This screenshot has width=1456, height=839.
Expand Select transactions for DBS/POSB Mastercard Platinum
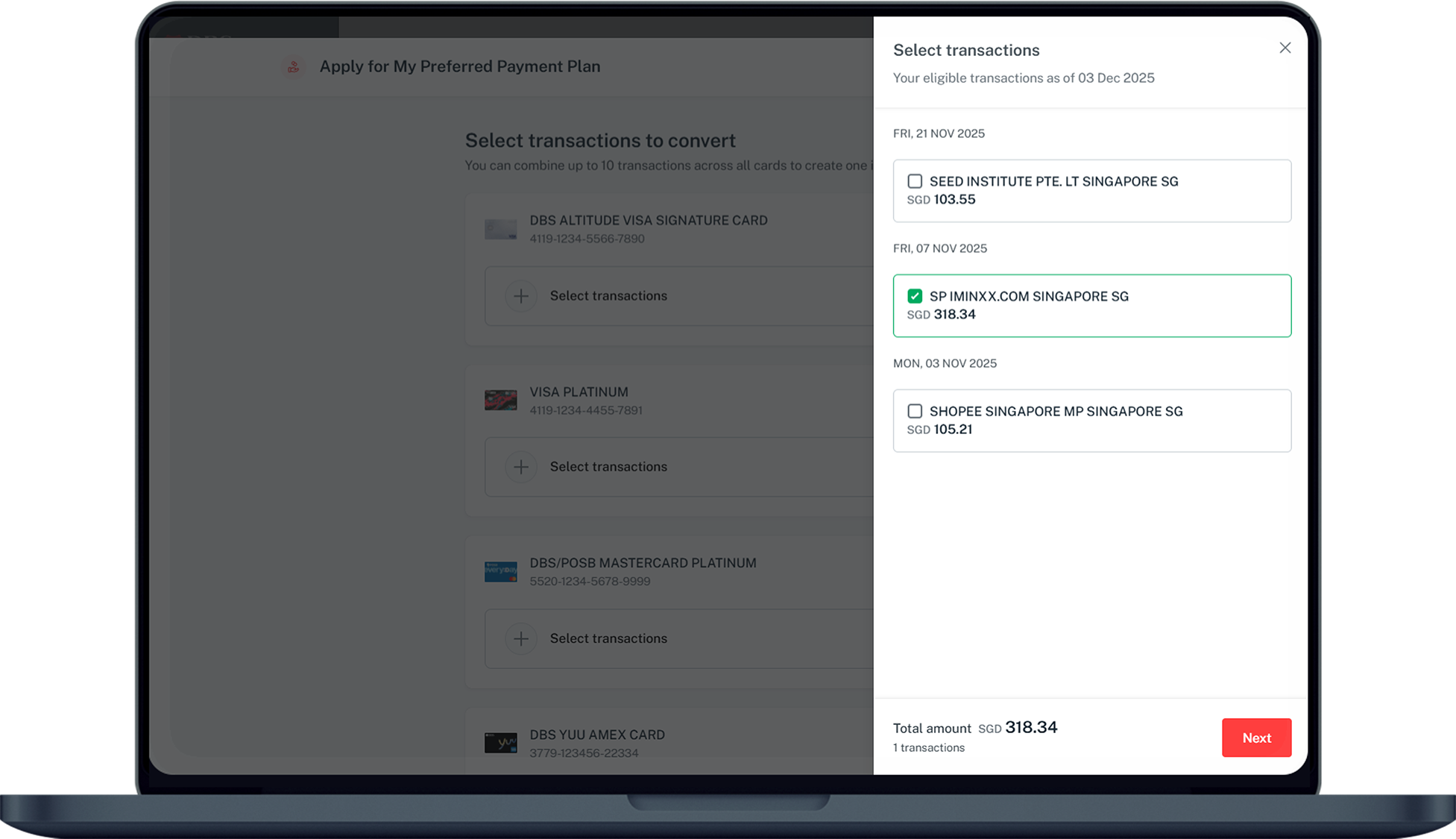click(608, 638)
